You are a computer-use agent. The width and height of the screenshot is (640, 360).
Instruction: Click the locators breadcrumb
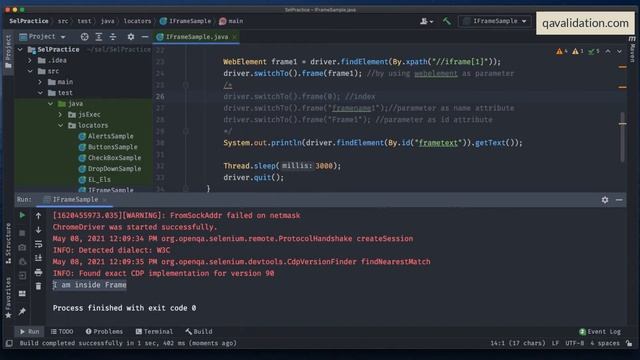[x=137, y=21]
